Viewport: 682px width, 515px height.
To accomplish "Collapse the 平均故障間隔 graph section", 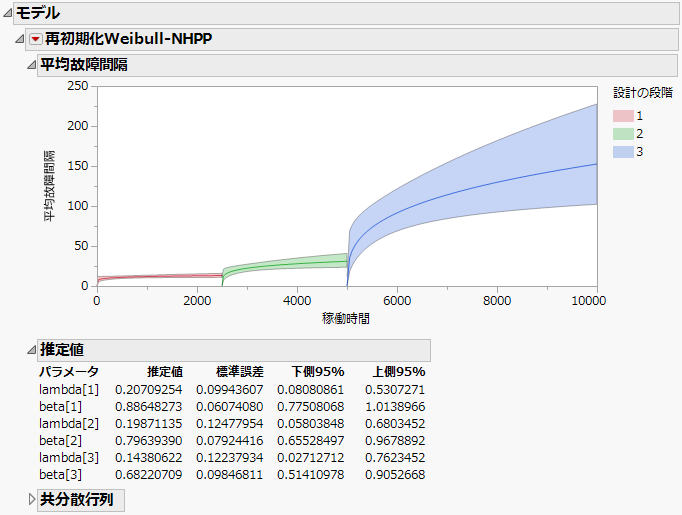I will click(31, 65).
